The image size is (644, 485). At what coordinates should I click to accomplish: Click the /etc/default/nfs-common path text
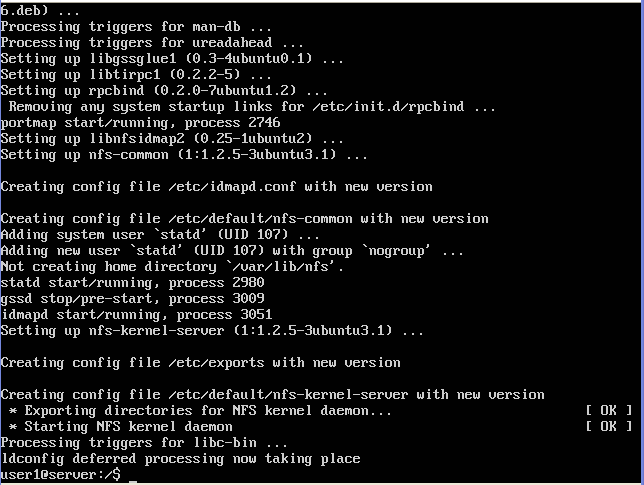click(260, 218)
